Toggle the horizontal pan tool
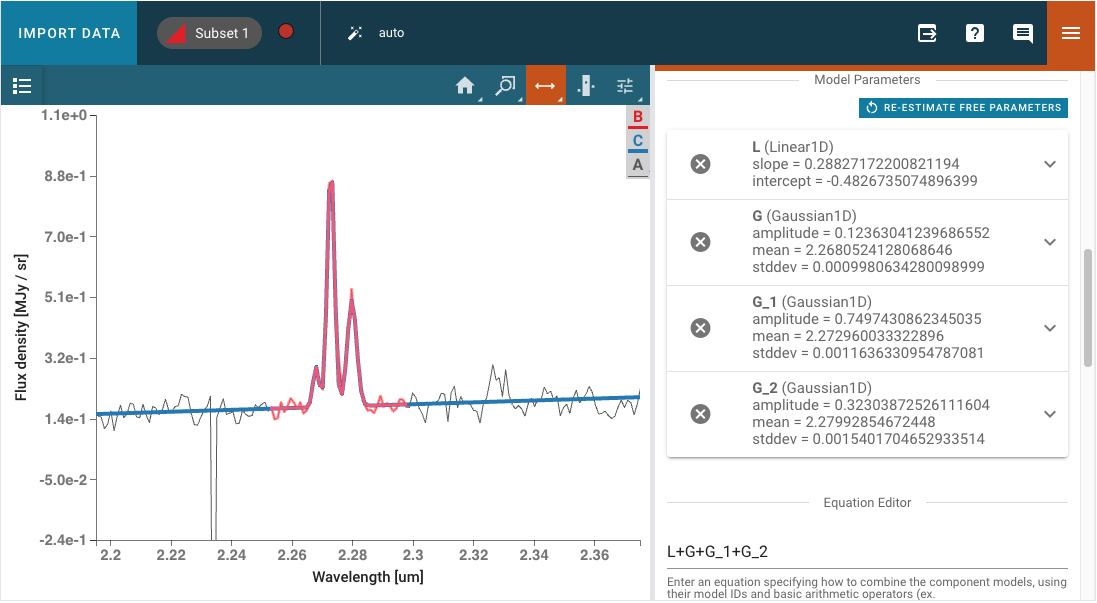 (x=545, y=86)
